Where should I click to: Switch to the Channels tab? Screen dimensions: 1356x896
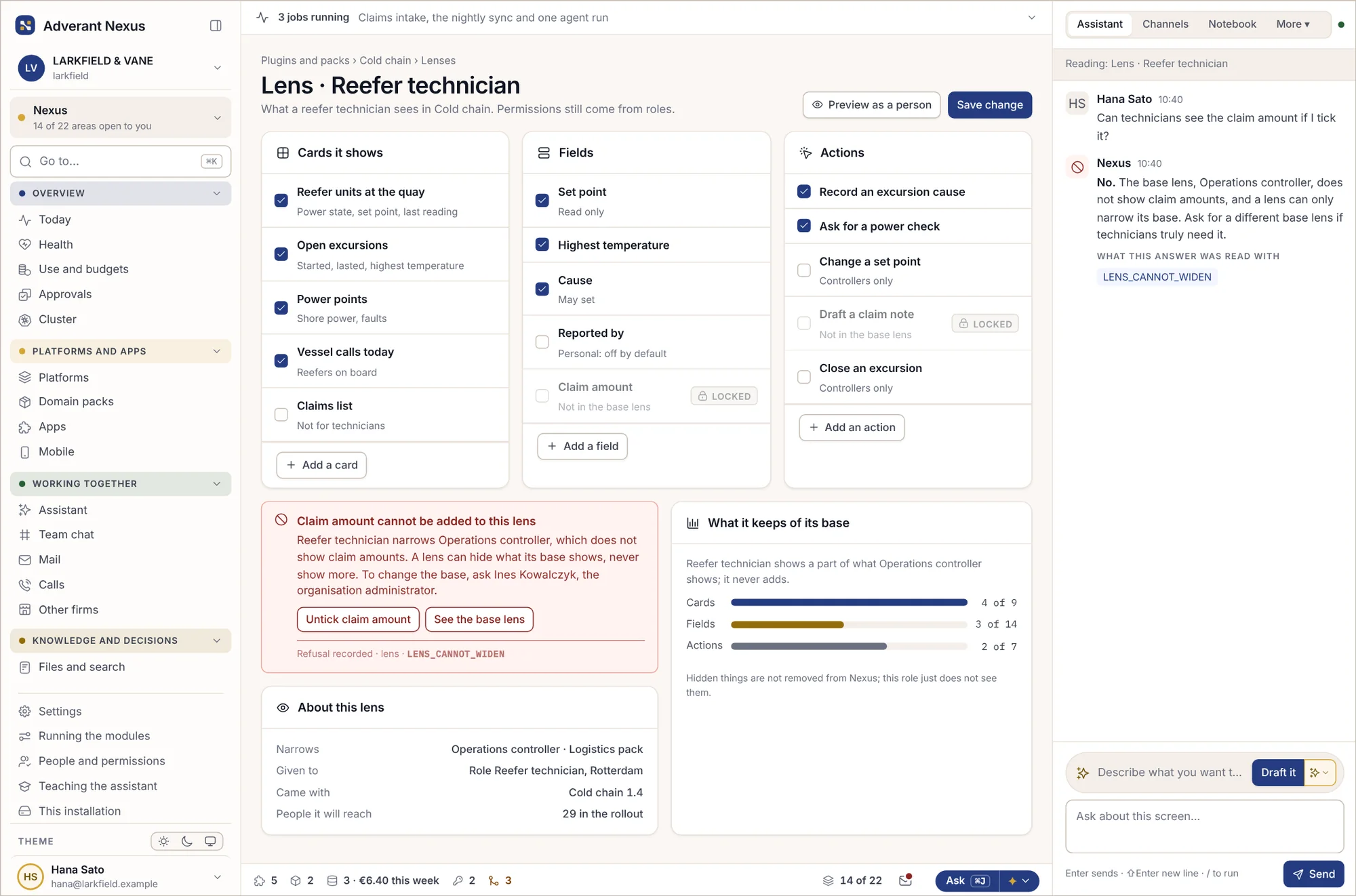point(1165,24)
